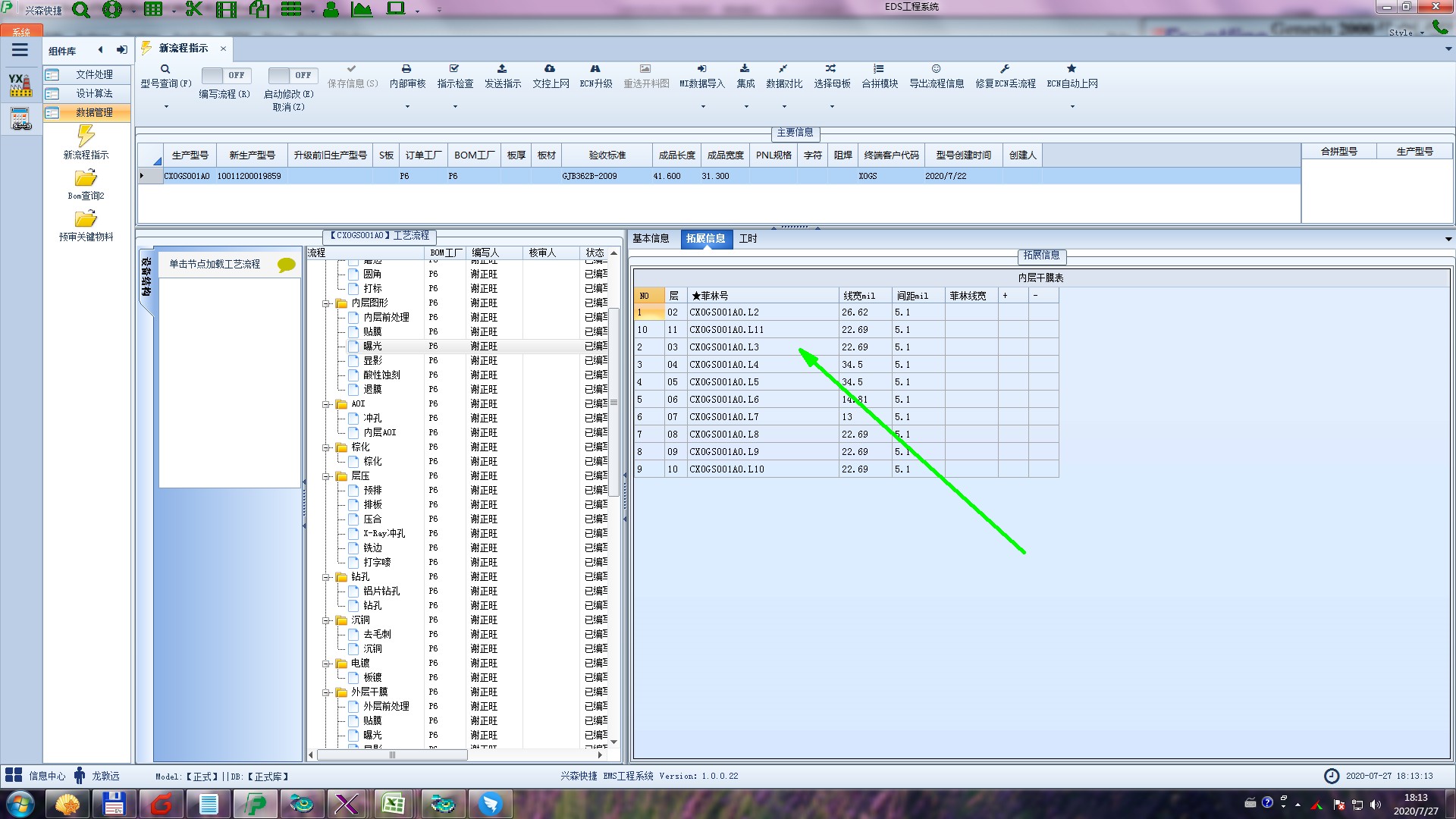
Task: Collapse the 层压 tree folder
Action: [x=326, y=476]
